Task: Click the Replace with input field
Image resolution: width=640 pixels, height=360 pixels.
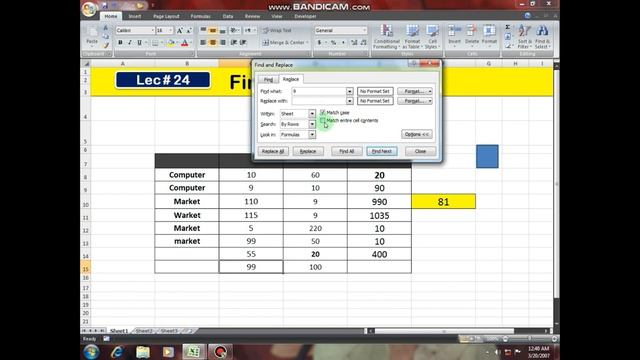Action: coord(319,101)
